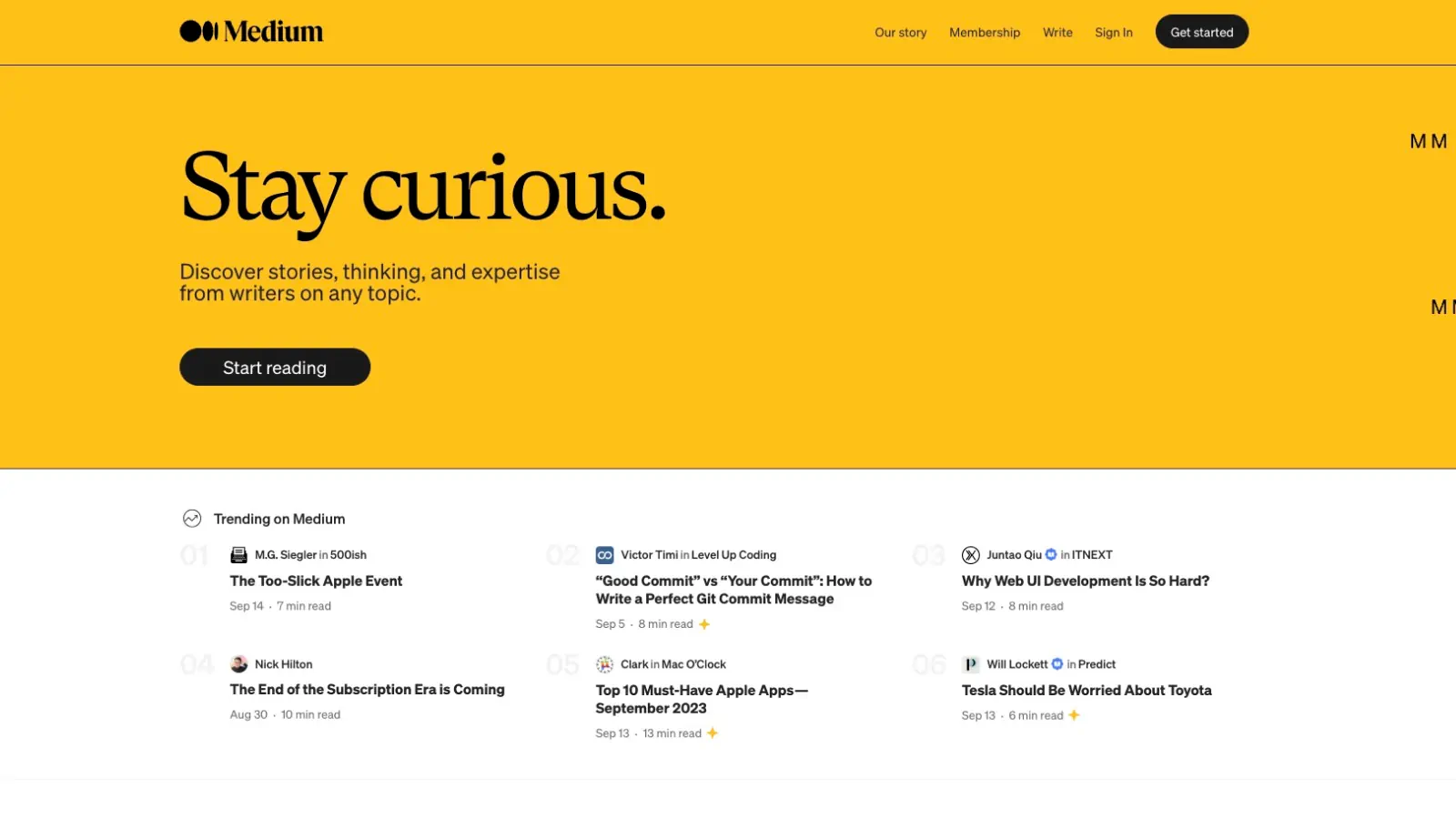1456x819 pixels.
Task: Open the 500ish publication link
Action: click(x=349, y=555)
